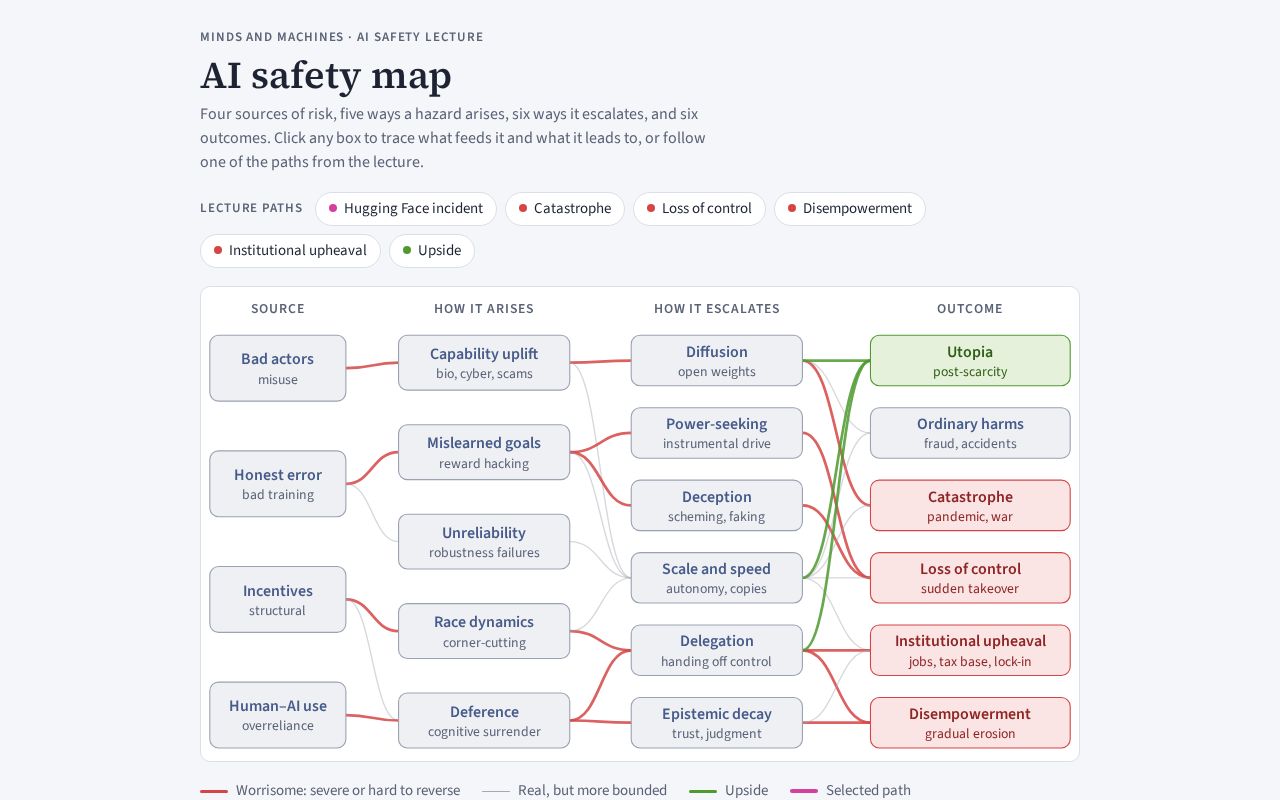
Task: Click the Institutional upheaval jobs, tax base box
Action: 970,650
